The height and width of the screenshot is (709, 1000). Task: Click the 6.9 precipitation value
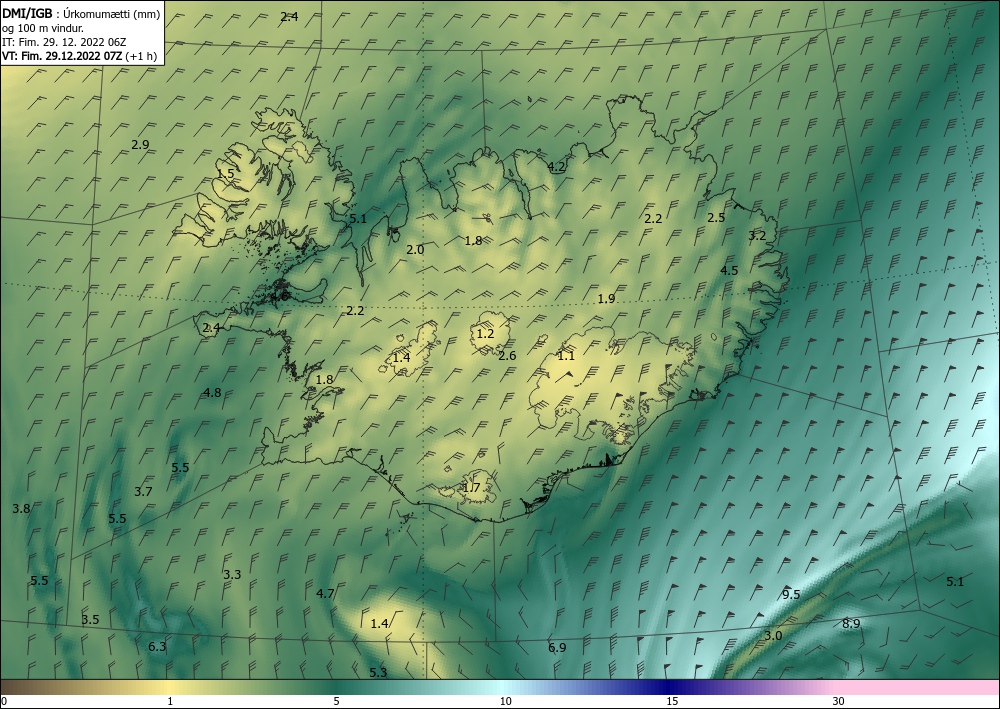coord(557,648)
